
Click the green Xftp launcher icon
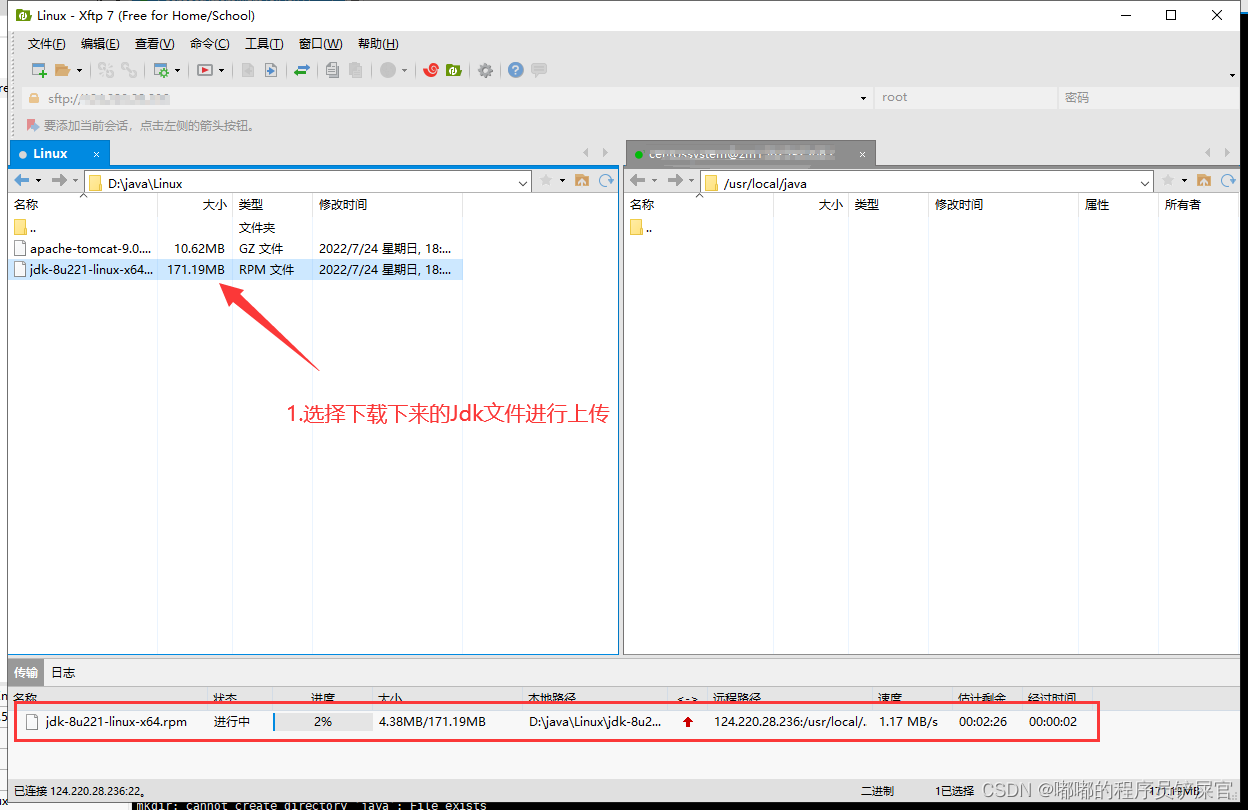[453, 70]
